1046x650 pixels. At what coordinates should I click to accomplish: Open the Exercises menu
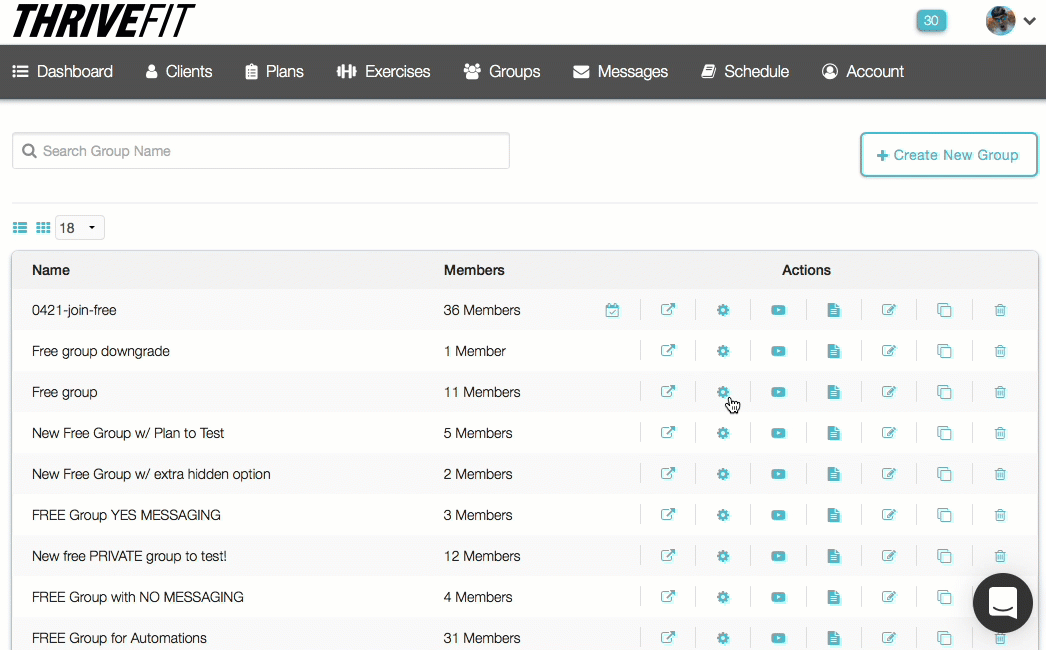click(x=384, y=72)
